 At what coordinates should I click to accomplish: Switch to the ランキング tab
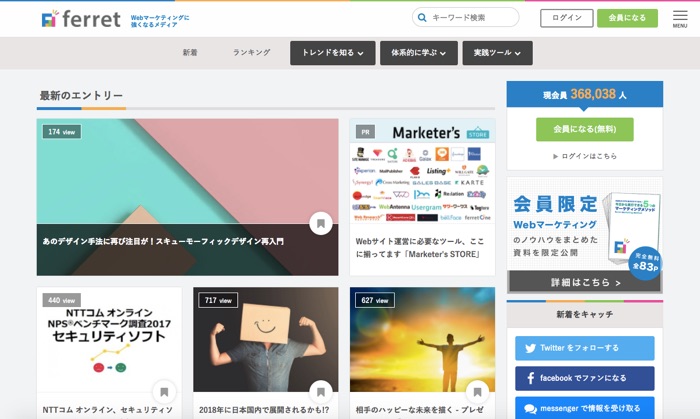(x=251, y=53)
